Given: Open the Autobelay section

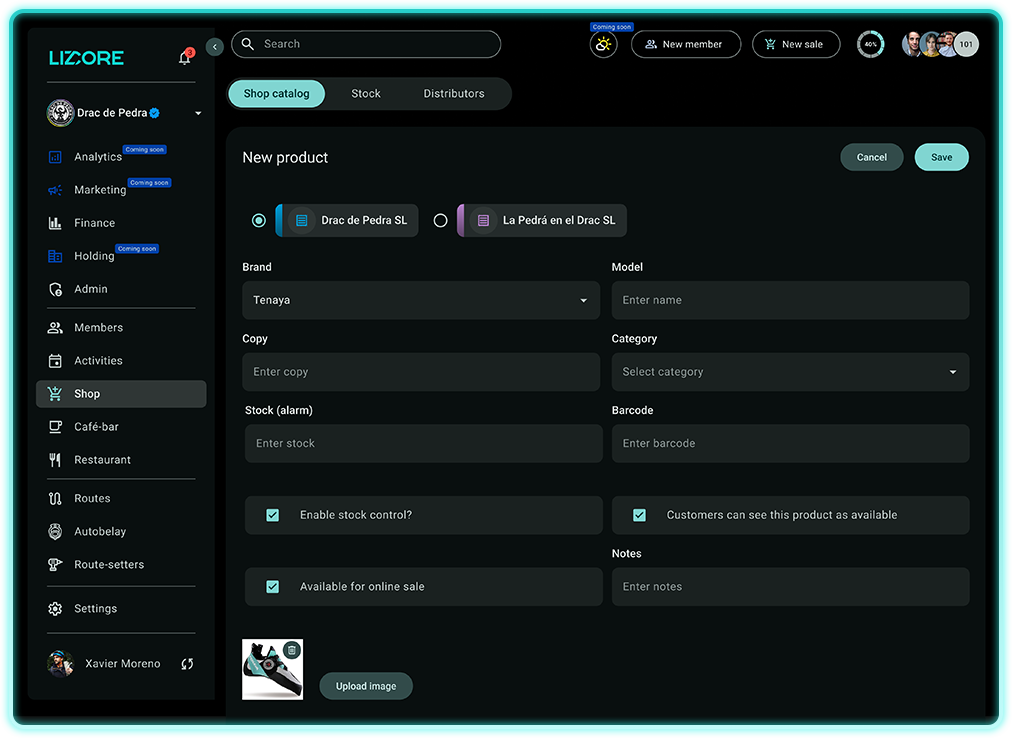Looking at the screenshot, I should point(99,532).
